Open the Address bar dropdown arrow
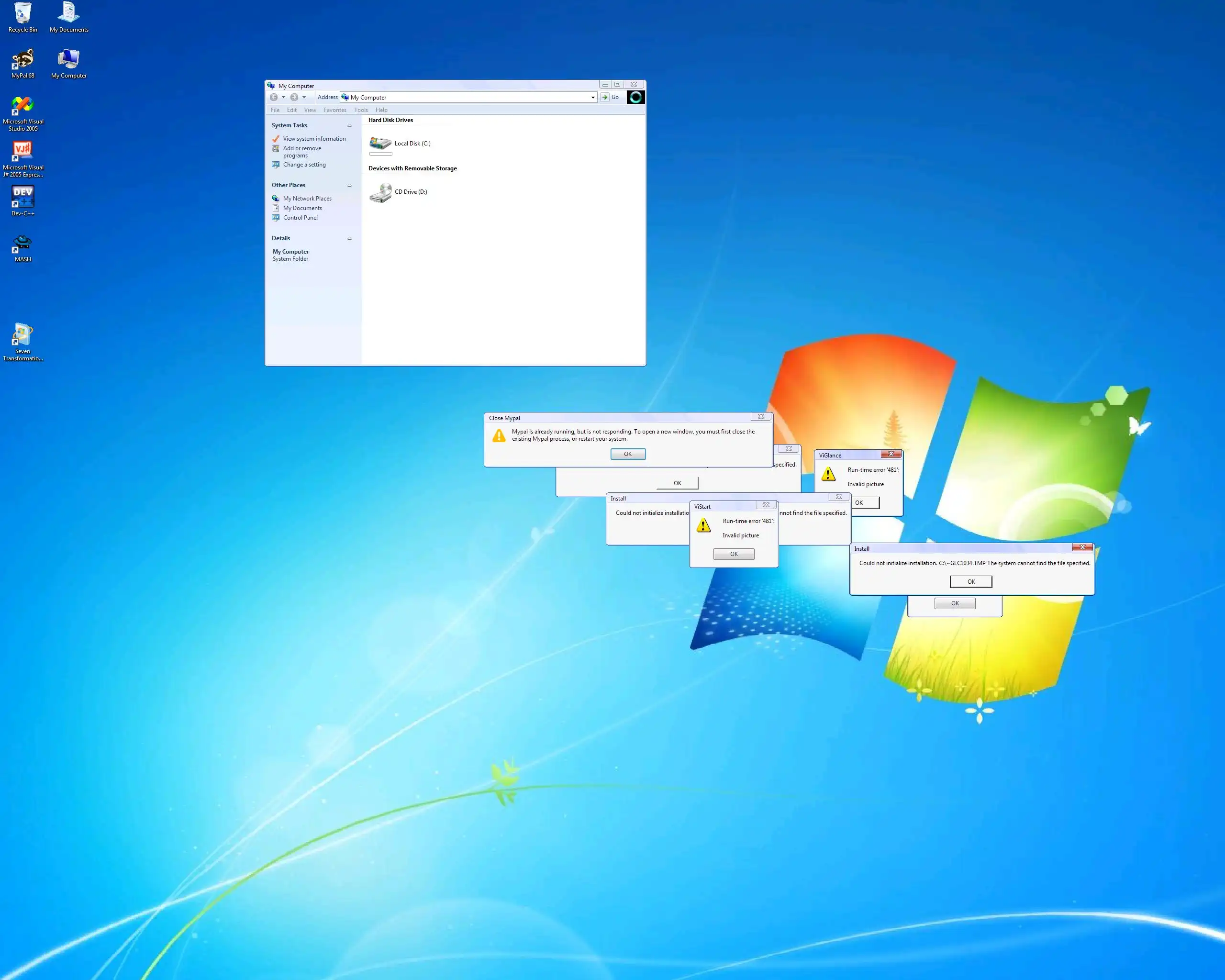Image resolution: width=1225 pixels, height=980 pixels. (592, 97)
